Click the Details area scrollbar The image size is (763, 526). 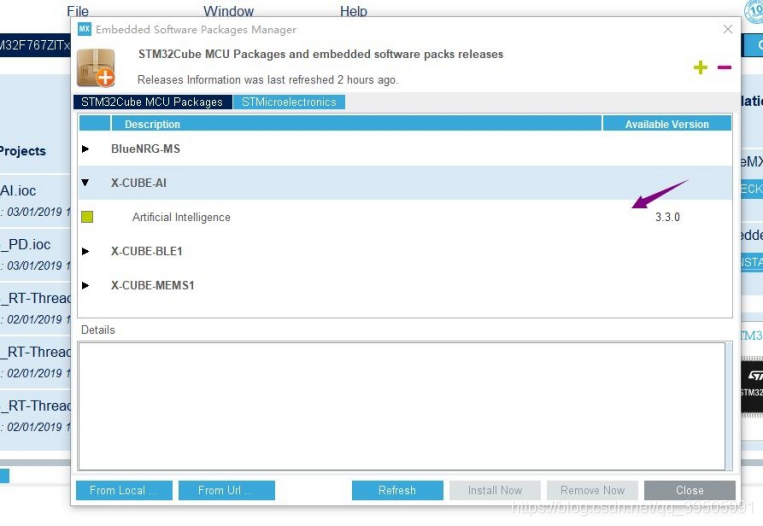[x=728, y=406]
